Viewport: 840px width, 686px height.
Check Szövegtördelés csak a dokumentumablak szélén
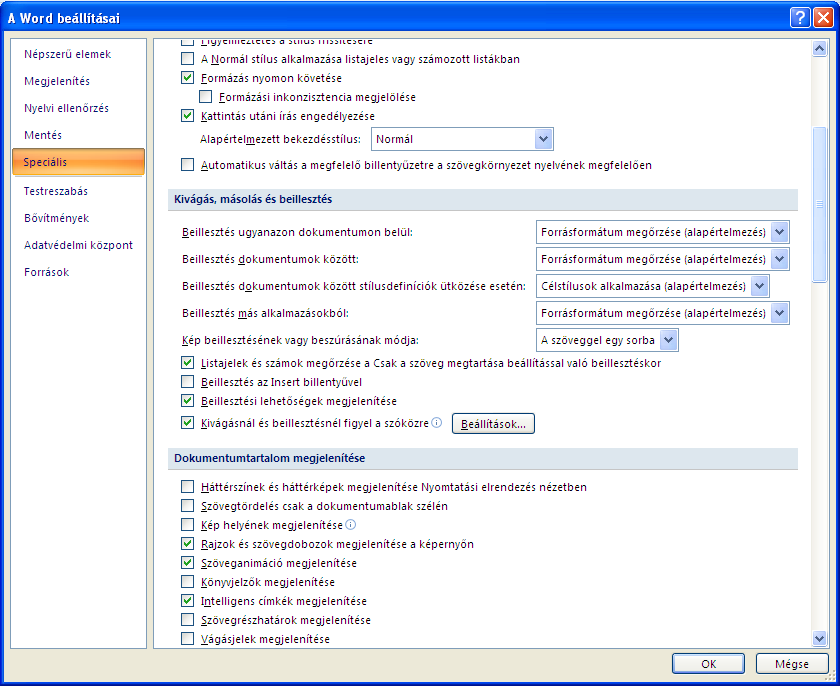188,506
